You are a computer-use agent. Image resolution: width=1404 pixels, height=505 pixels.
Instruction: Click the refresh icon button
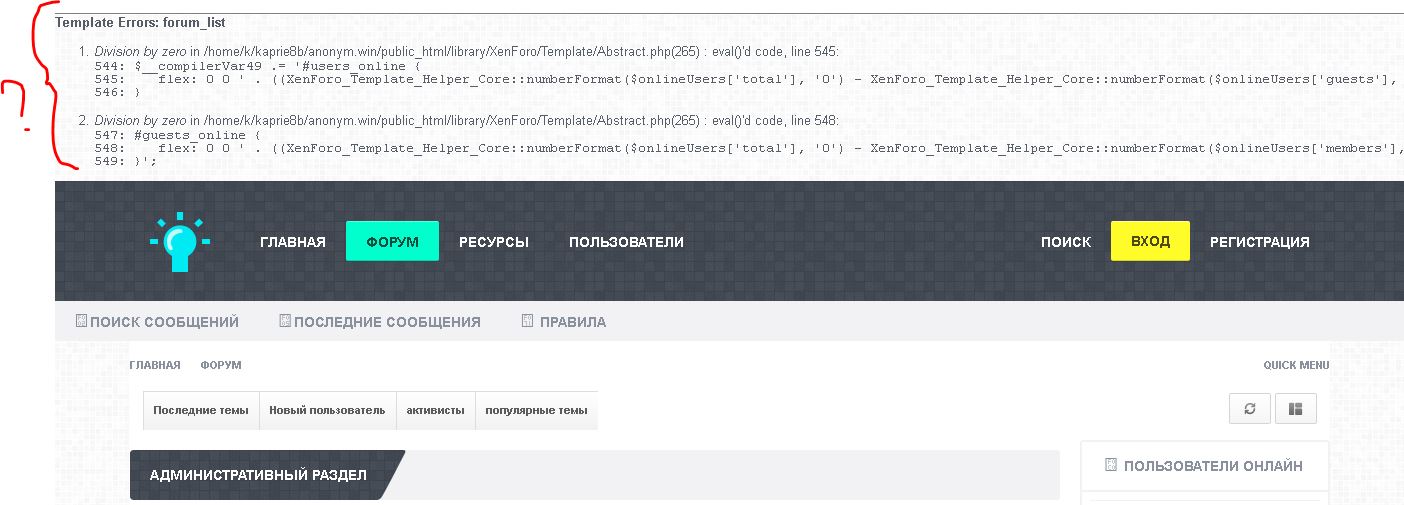[1250, 408]
